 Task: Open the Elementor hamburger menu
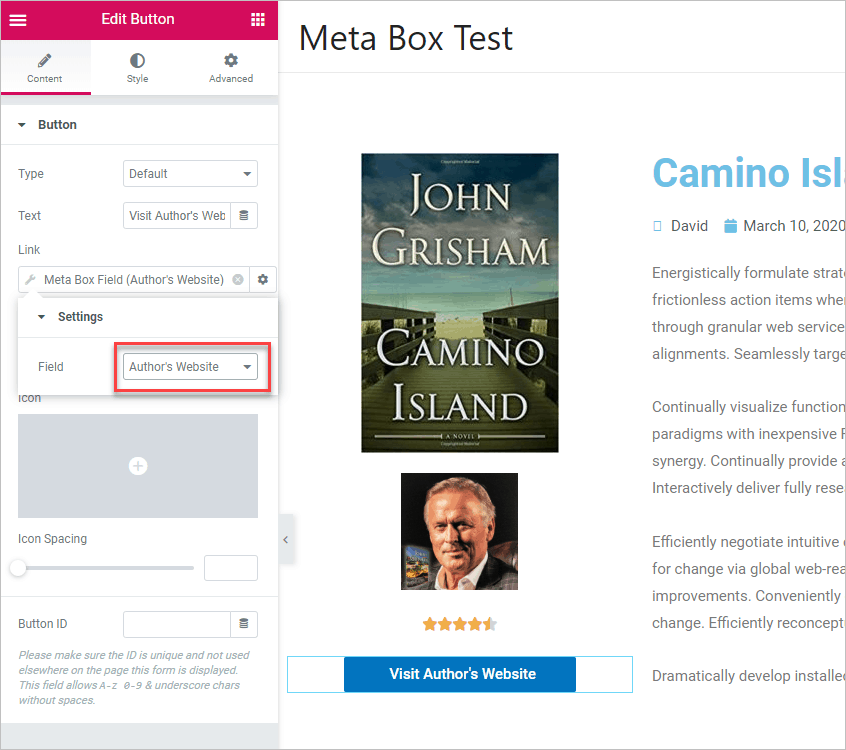18,20
